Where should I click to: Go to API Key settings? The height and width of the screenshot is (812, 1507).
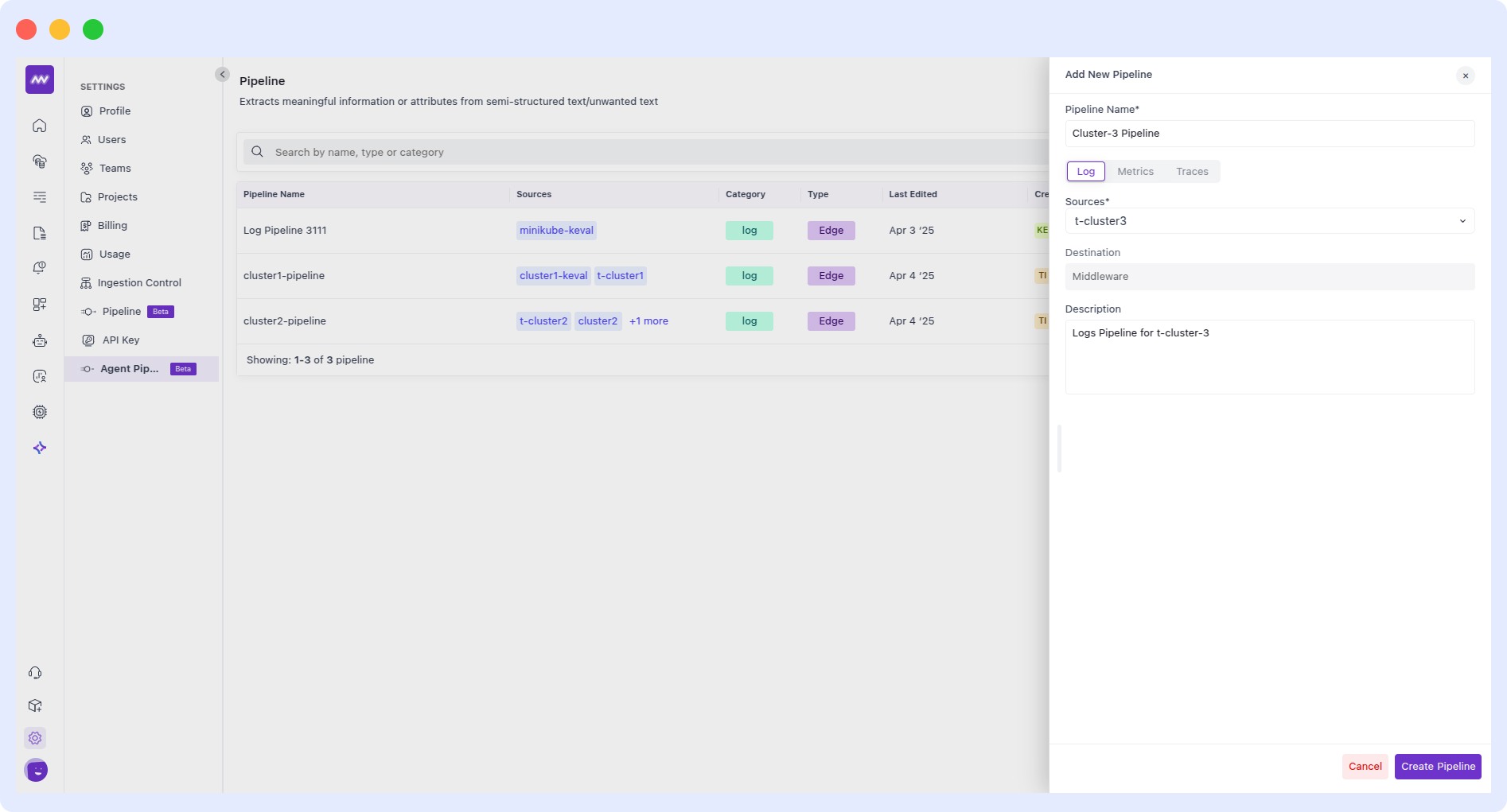pos(121,340)
